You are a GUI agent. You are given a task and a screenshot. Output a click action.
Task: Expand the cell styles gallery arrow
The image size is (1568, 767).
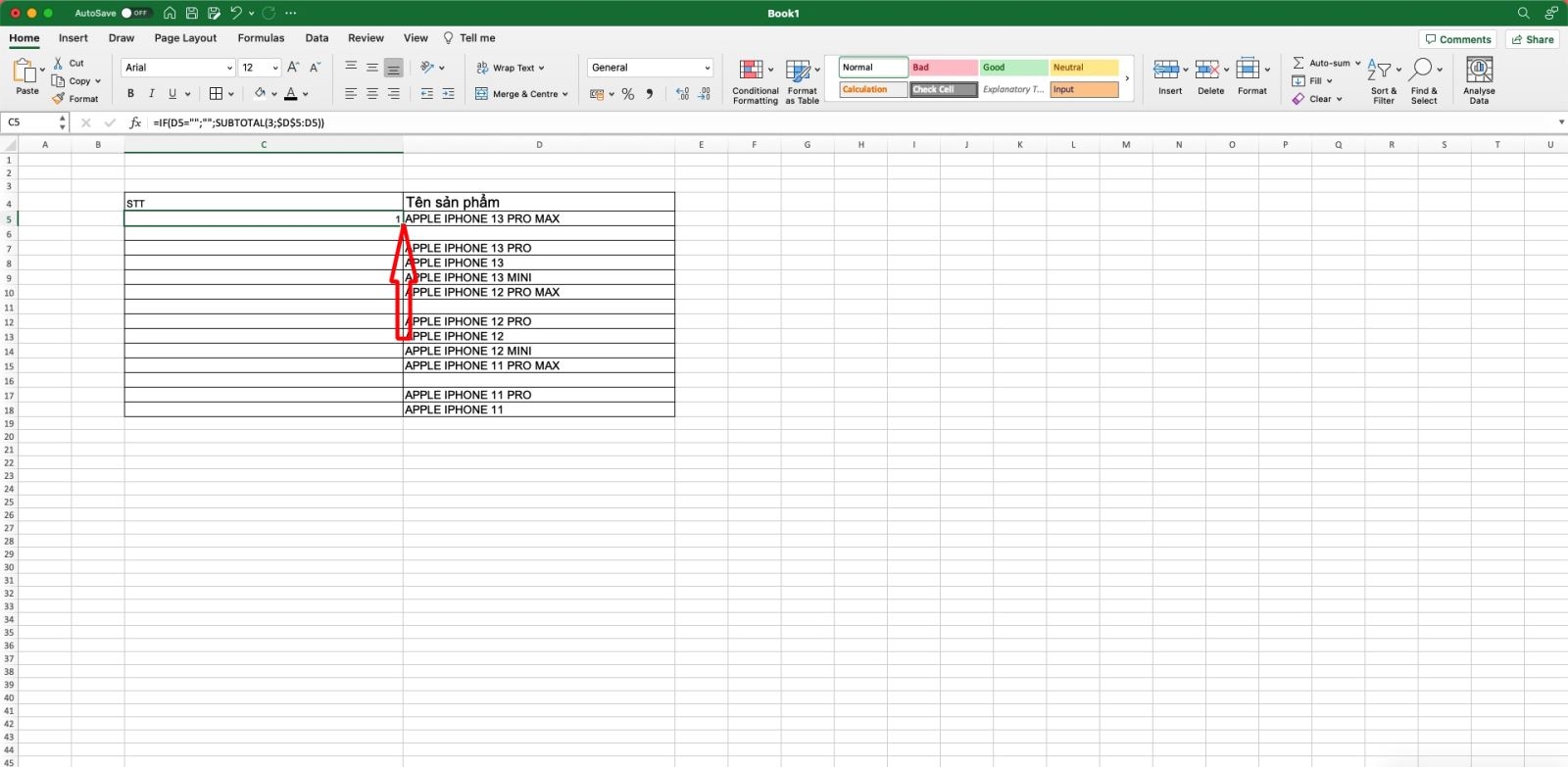click(1127, 78)
